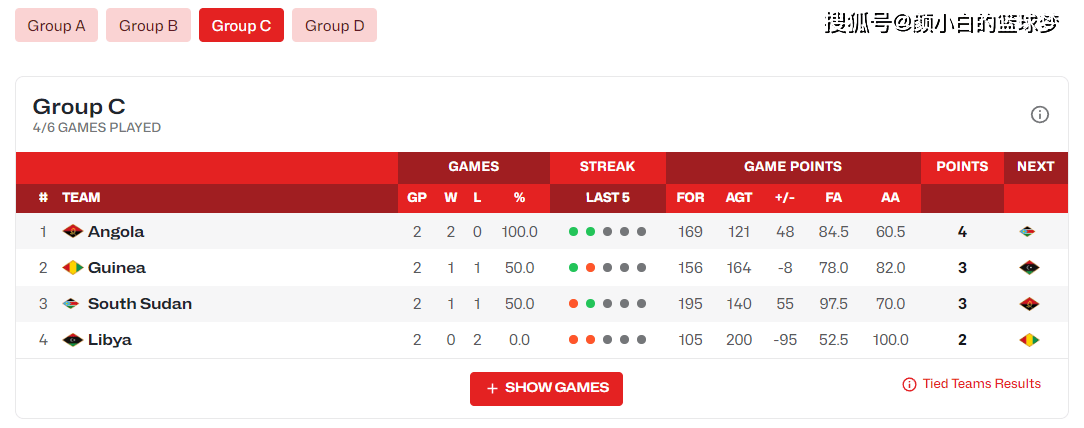
Task: Click Angola's next opponent flag icon
Action: pyautogui.click(x=1028, y=232)
